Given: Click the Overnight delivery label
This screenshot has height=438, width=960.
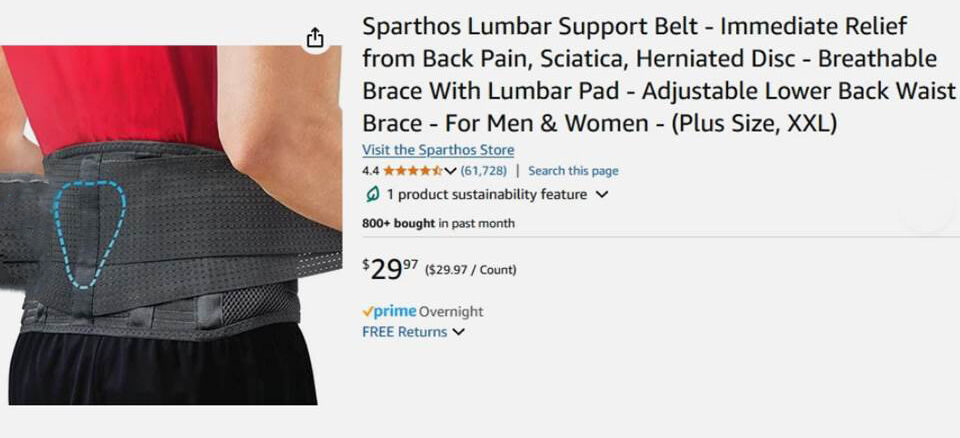Looking at the screenshot, I should point(451,312).
